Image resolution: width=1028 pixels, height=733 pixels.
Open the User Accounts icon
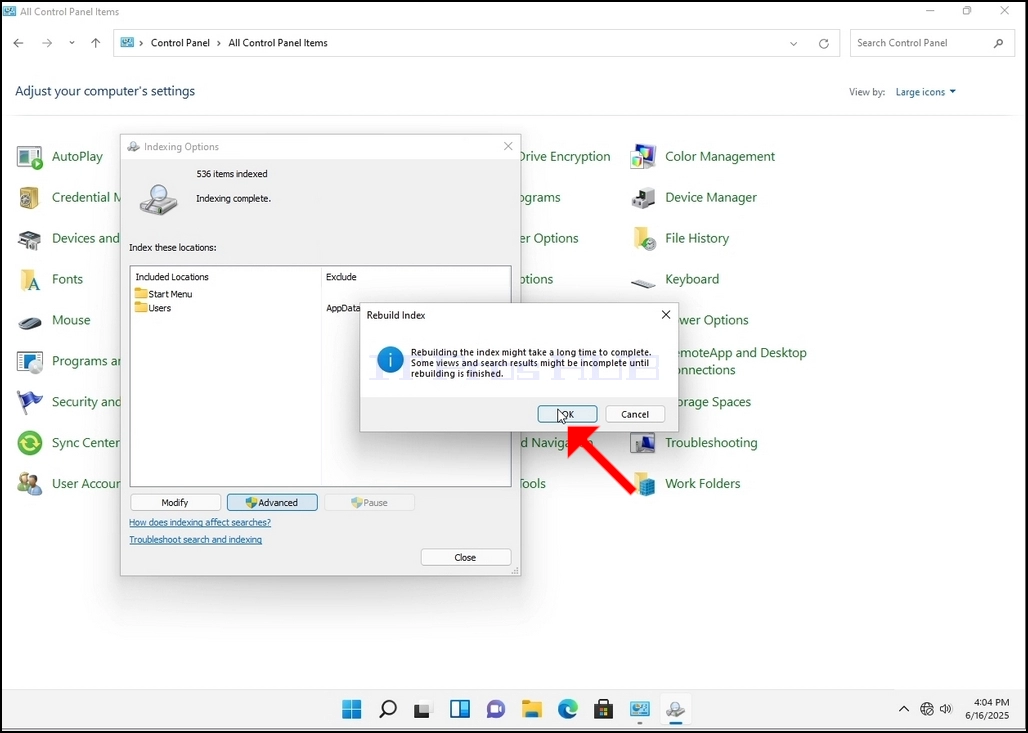[x=30, y=485]
